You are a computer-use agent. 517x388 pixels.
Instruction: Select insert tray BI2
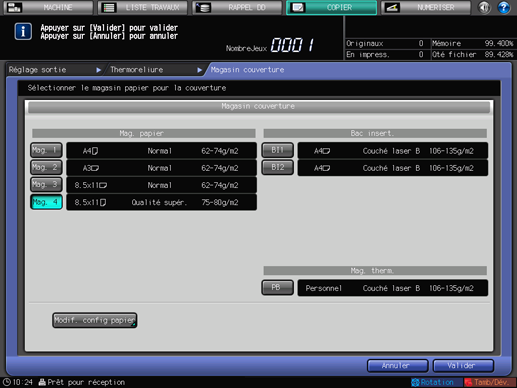(278, 167)
